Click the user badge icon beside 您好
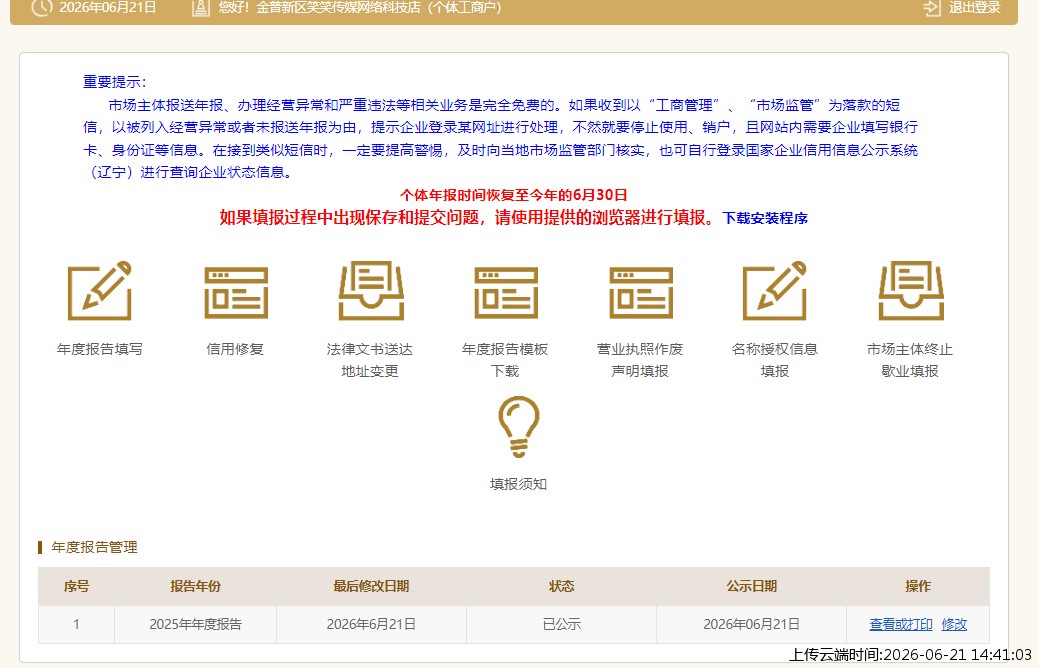1039x668 pixels. click(200, 7)
